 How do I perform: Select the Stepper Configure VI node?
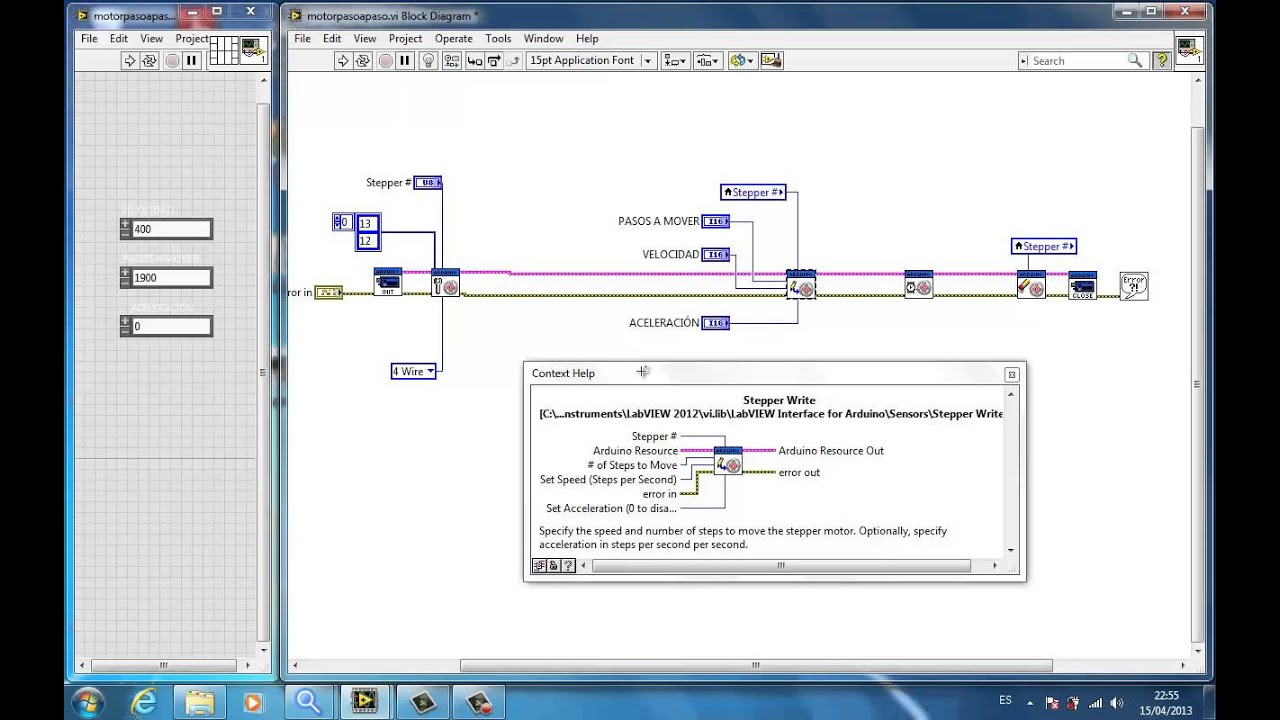(445, 283)
